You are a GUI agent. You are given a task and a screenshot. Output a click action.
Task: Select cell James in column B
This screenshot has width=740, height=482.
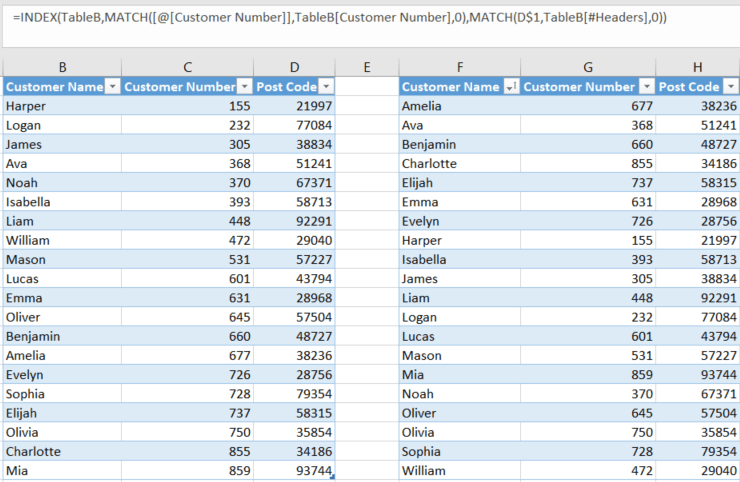click(62, 144)
